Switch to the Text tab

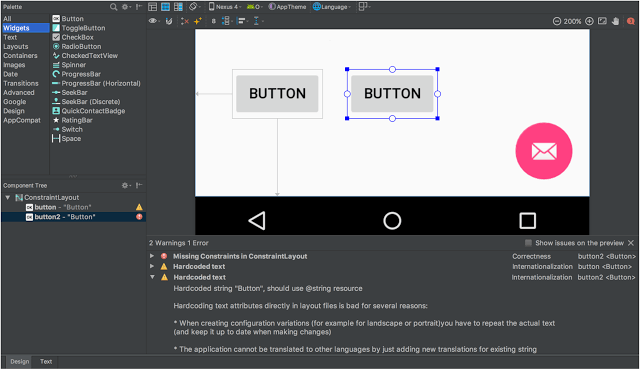46,361
